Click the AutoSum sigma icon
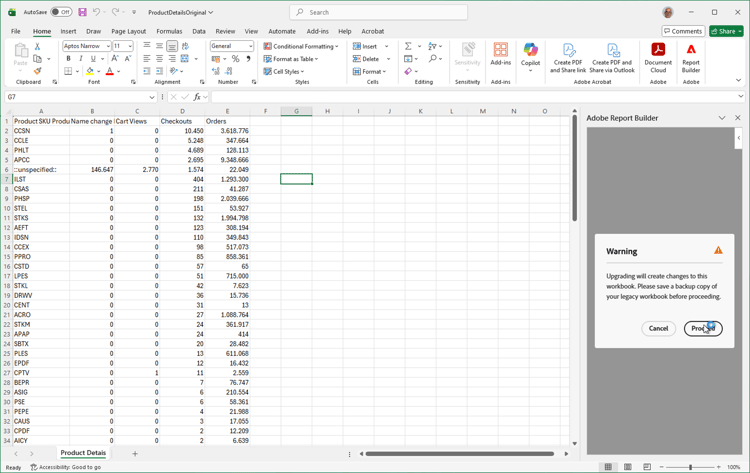 (408, 46)
